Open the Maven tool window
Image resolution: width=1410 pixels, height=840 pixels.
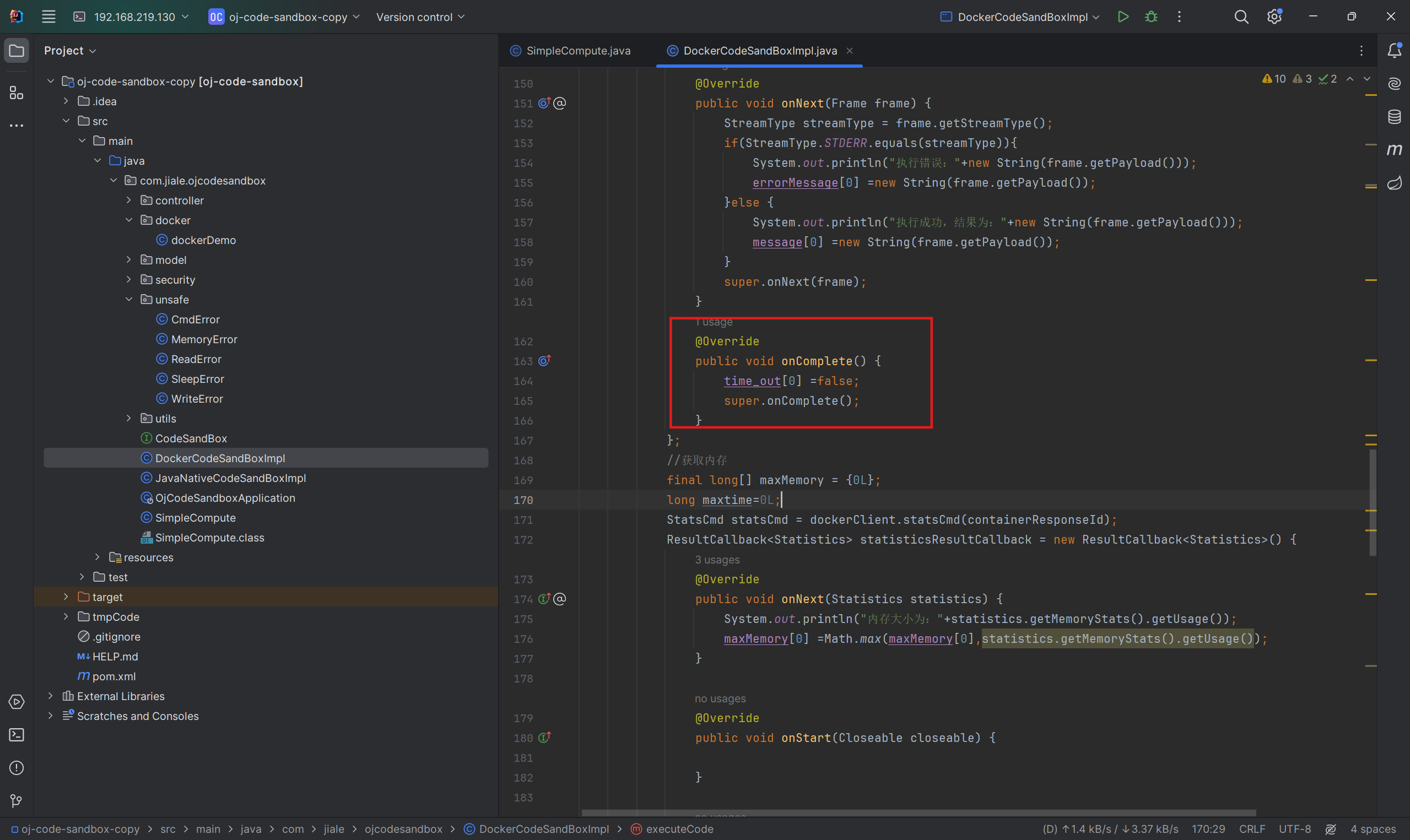1394,150
